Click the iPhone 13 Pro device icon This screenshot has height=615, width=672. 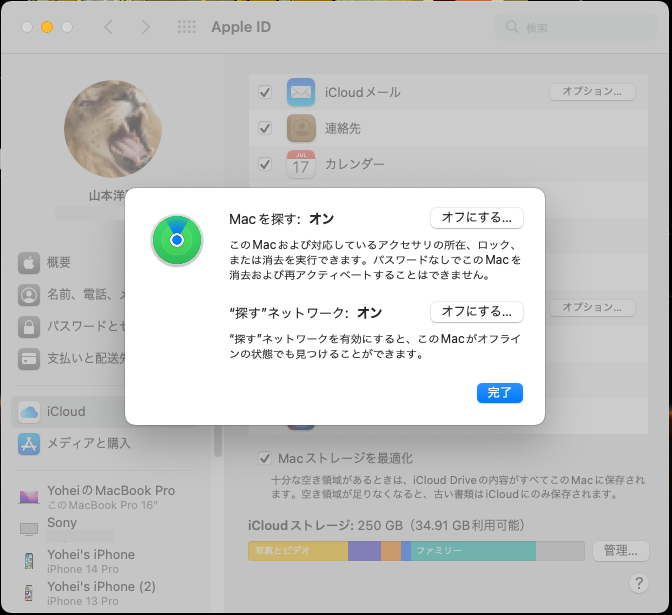(x=29, y=593)
